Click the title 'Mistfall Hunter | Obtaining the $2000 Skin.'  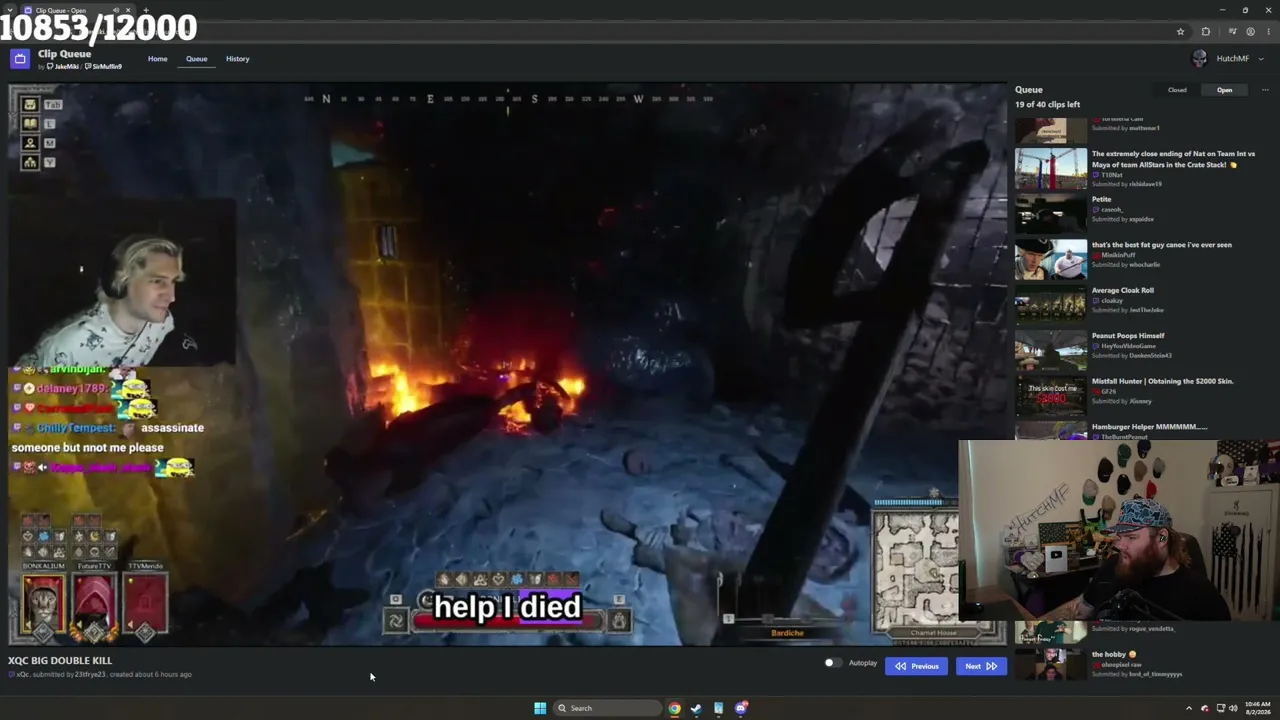(x=1163, y=381)
